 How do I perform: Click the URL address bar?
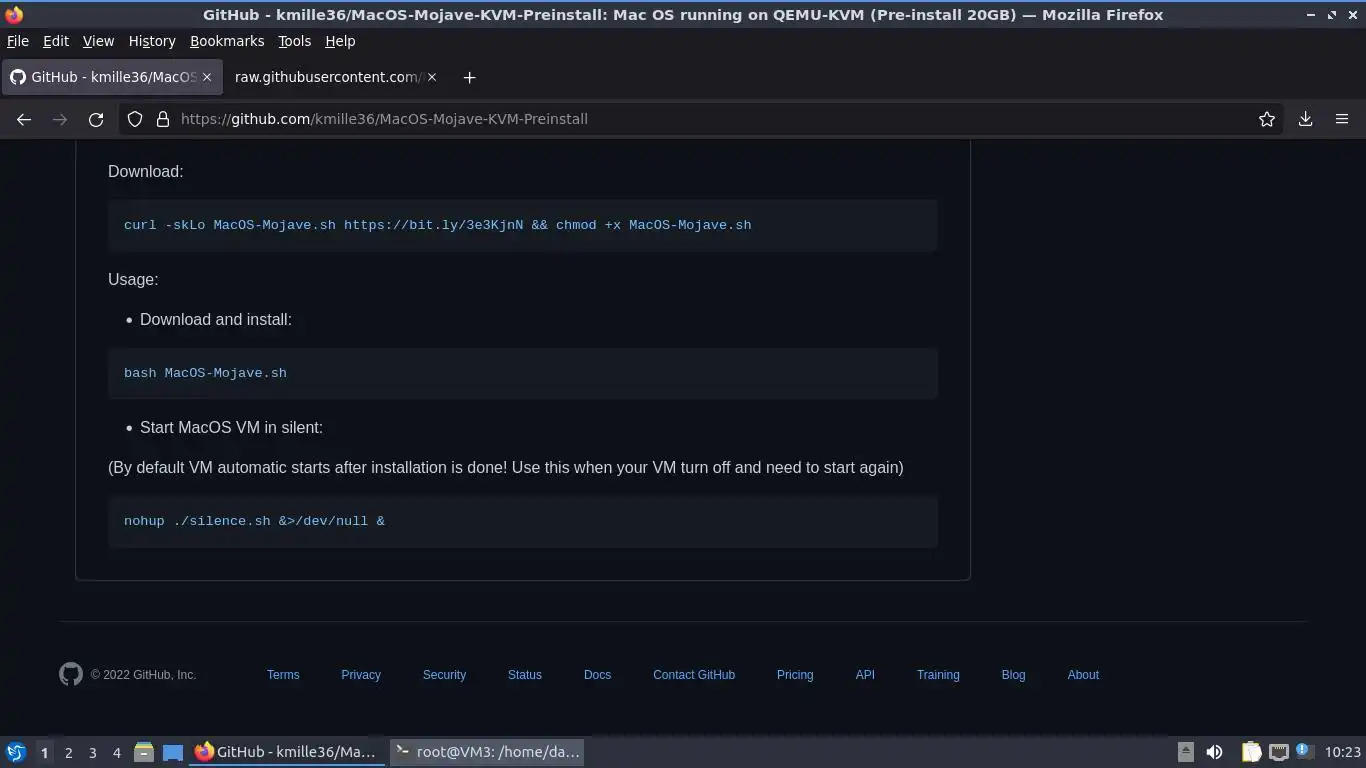pyautogui.click(x=700, y=119)
